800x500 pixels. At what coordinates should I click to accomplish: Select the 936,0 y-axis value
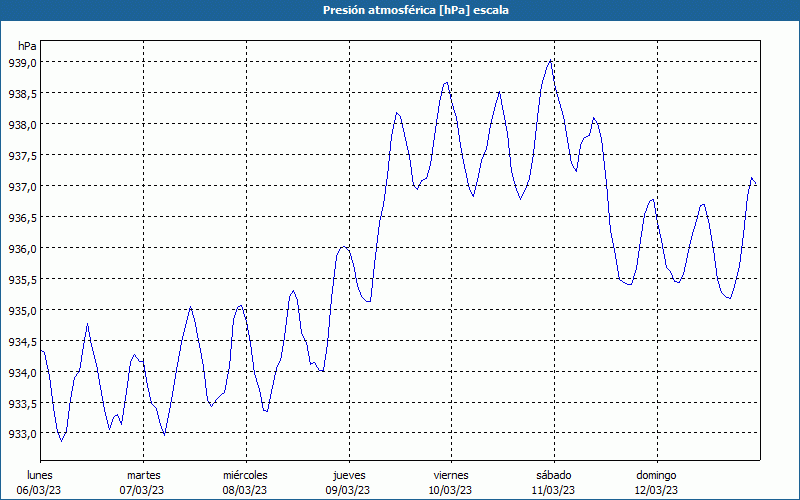point(22,248)
